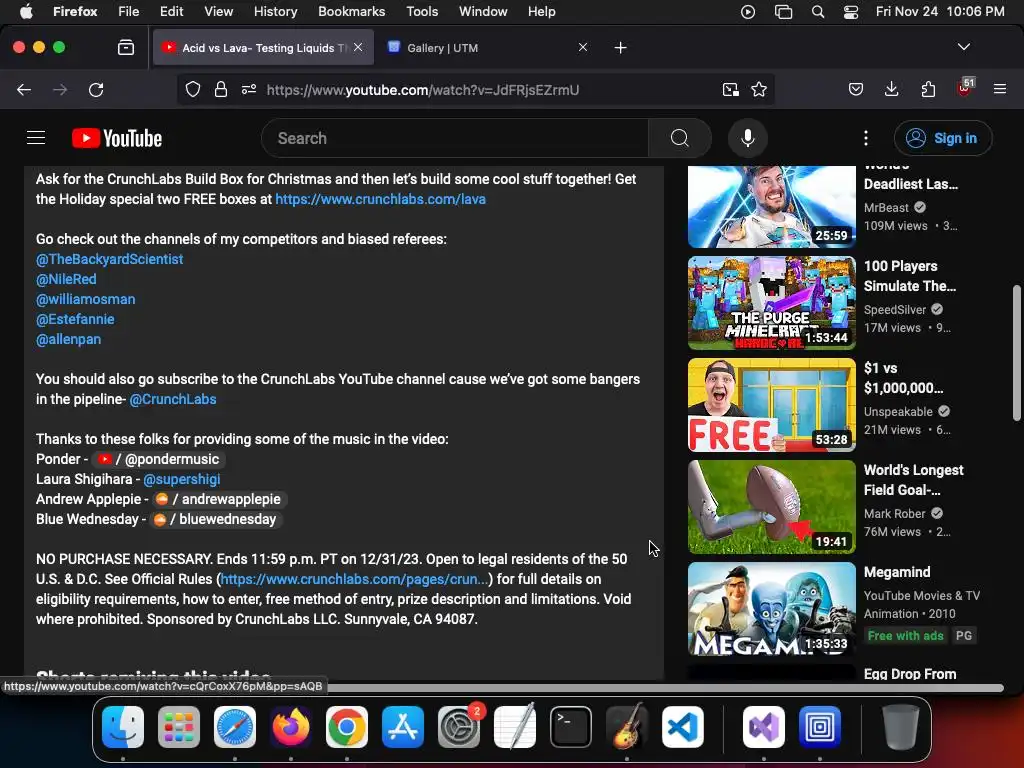Open Google Chrome from the Dock
Image resolution: width=1024 pixels, height=768 pixels.
point(347,727)
